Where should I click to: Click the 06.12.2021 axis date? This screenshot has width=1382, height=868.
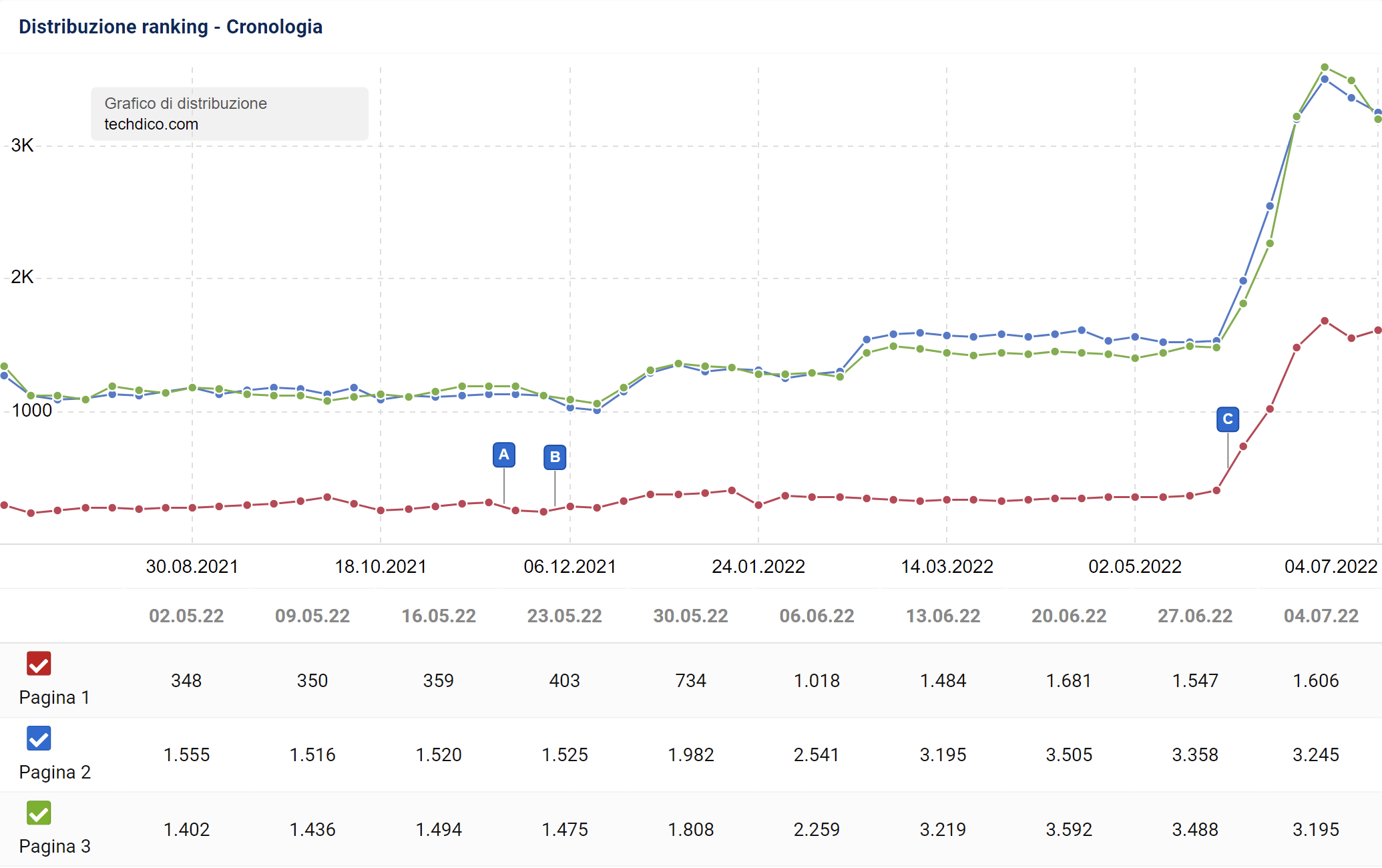570,567
